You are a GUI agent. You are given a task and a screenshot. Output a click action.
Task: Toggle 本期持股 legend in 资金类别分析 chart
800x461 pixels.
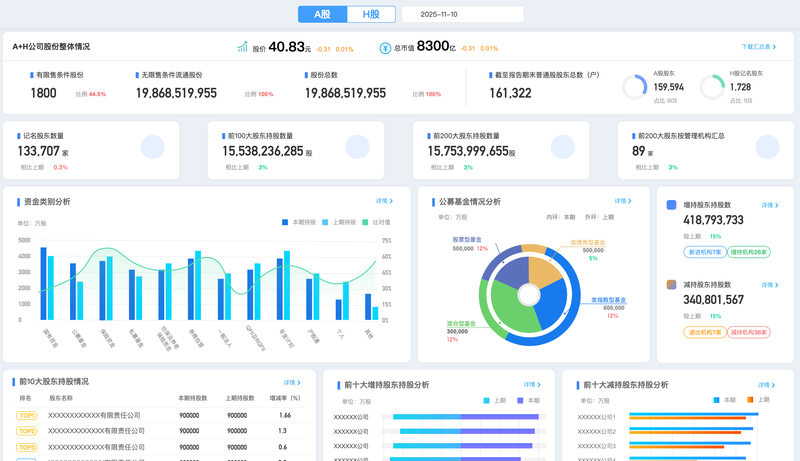point(298,222)
